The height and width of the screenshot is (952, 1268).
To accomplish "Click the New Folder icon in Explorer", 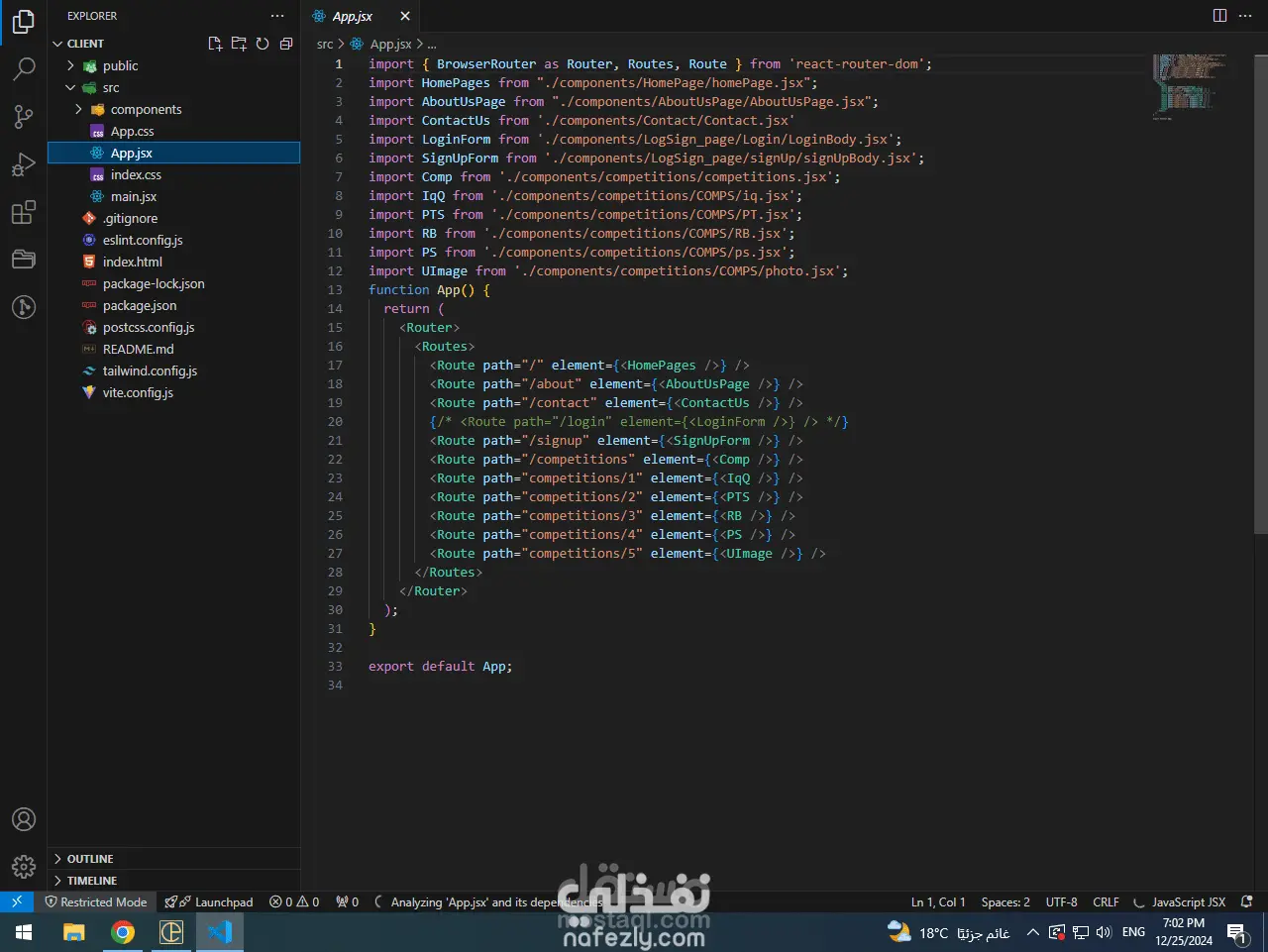I will [239, 44].
